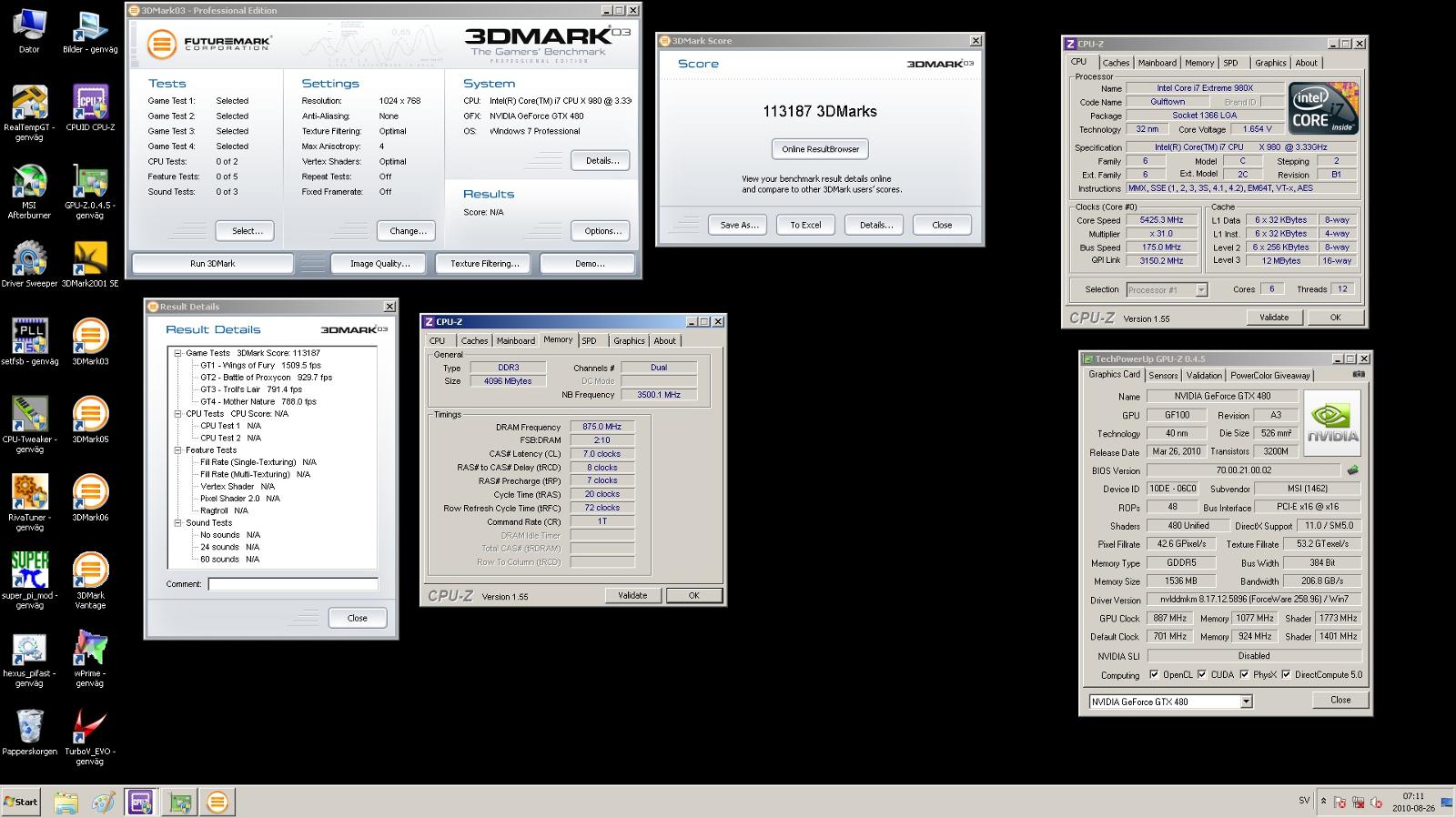Collapse Game Tests tree node

tap(178, 353)
